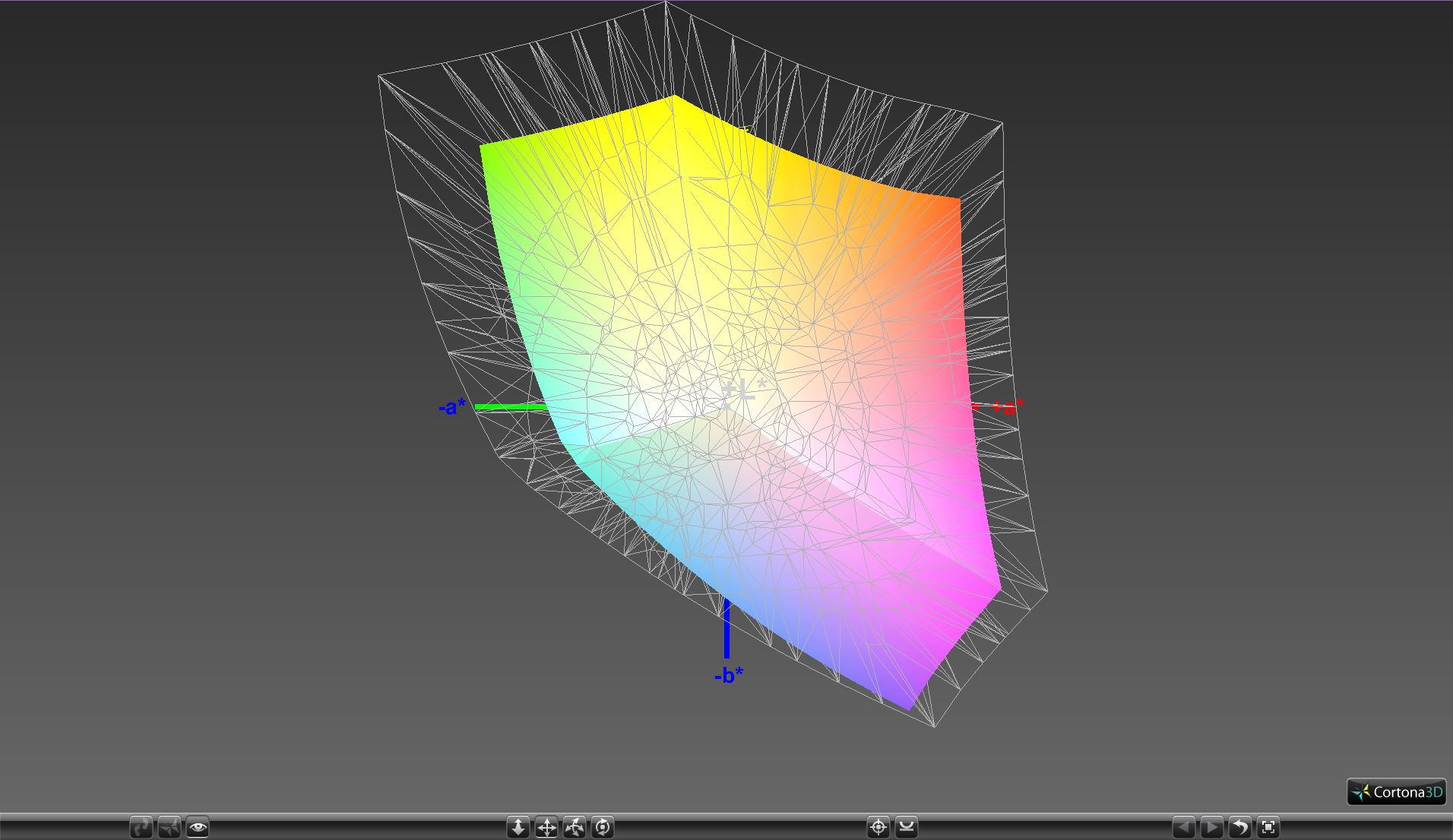This screenshot has height=840, width=1453.
Task: Click the -a* axis label
Action: [x=452, y=407]
